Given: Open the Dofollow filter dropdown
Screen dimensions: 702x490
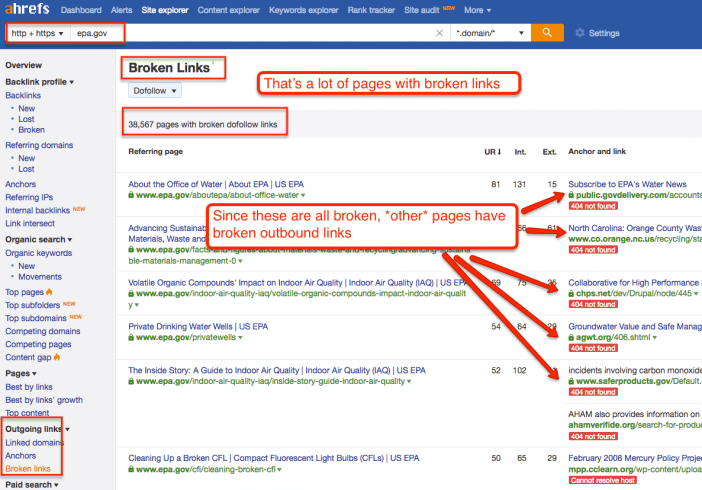Looking at the screenshot, I should coord(155,90).
